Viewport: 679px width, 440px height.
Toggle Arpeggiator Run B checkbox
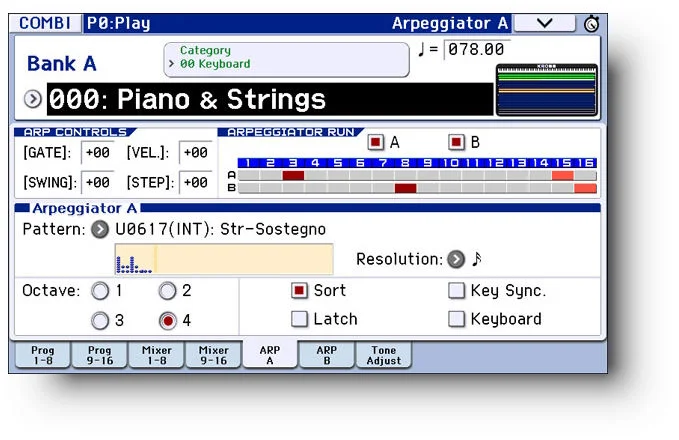pos(456,142)
